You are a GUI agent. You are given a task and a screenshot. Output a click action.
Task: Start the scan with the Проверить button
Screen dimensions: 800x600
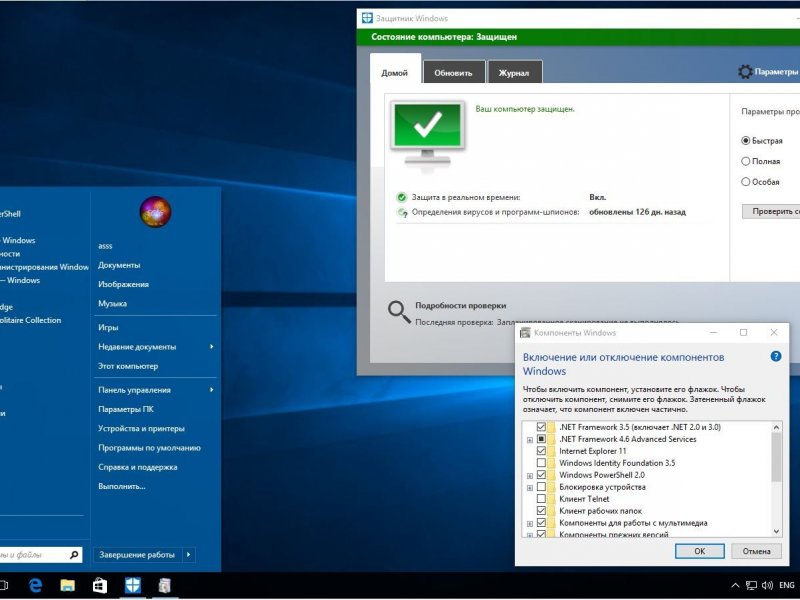point(771,211)
